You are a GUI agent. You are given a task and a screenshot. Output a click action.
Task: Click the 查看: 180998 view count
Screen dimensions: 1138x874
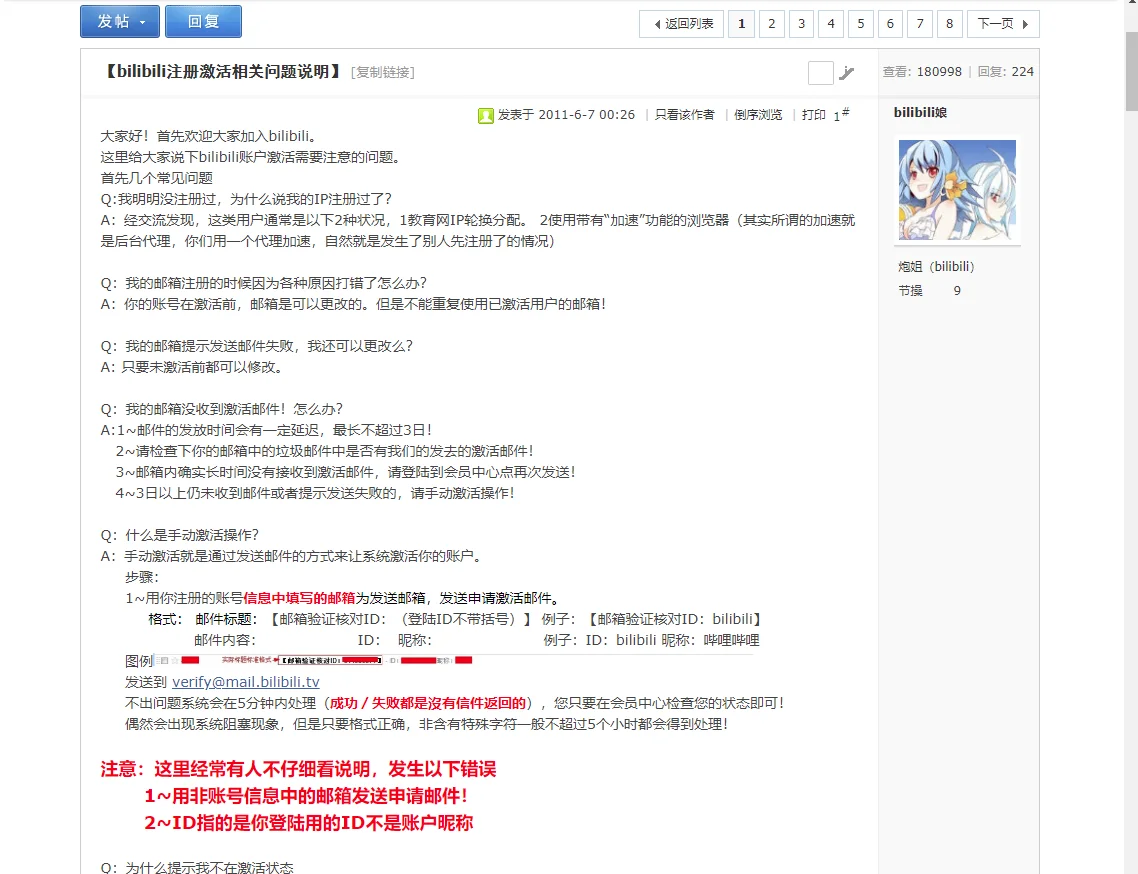[922, 72]
